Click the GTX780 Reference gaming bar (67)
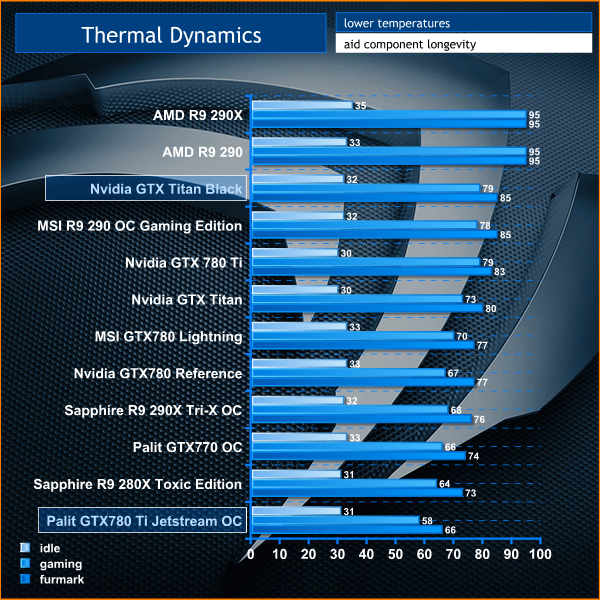The width and height of the screenshot is (600, 600). coord(349,373)
